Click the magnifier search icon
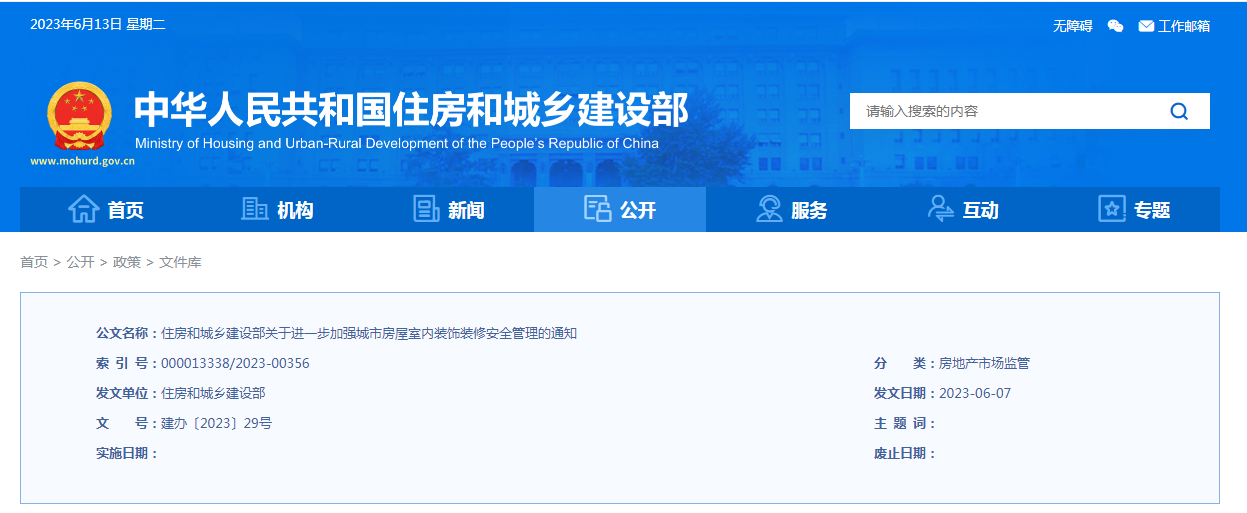Viewport: 1247px width, 513px height. pyautogui.click(x=1179, y=111)
